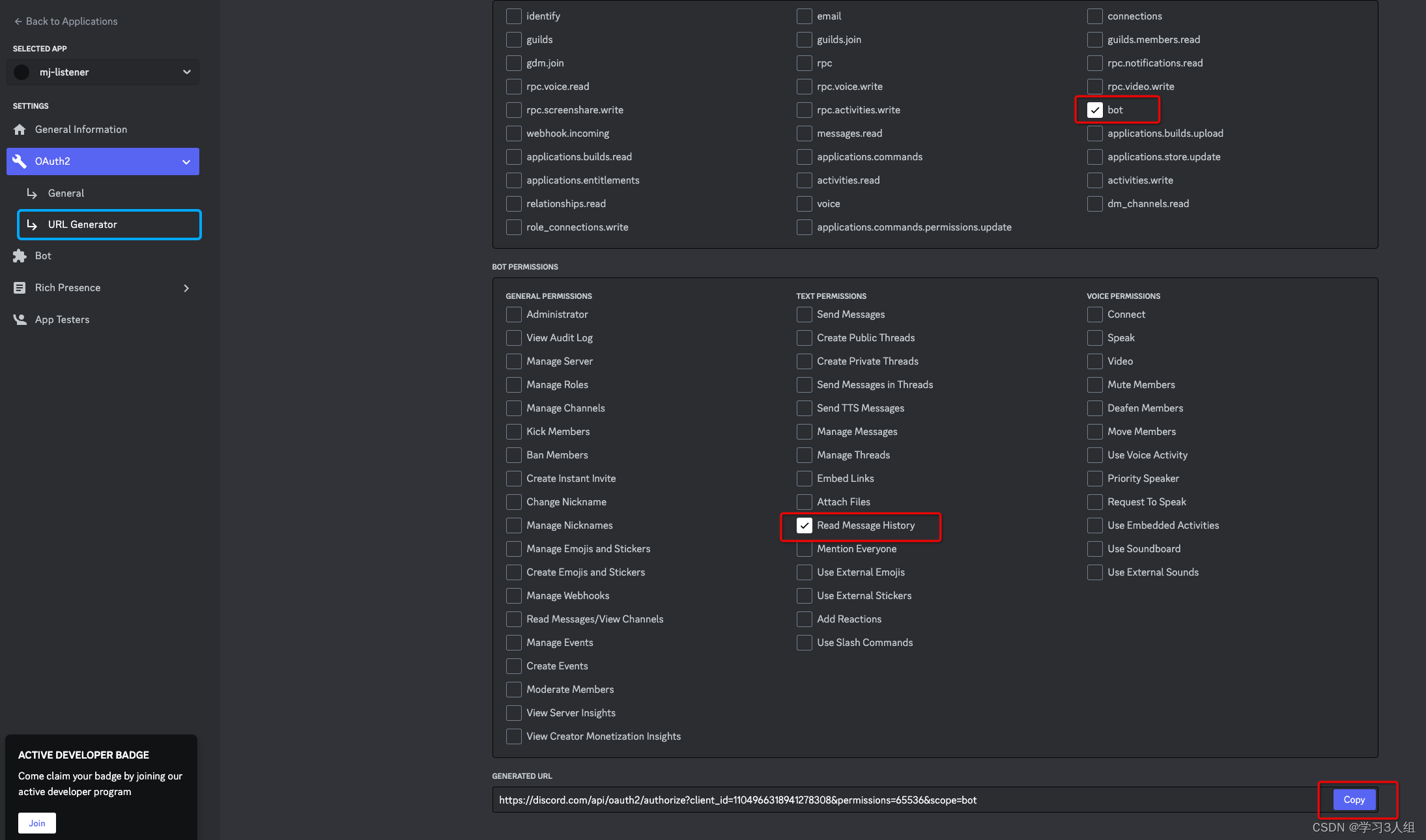This screenshot has height=840, width=1426.
Task: Enable the Use External Emojis permission
Action: click(804, 572)
